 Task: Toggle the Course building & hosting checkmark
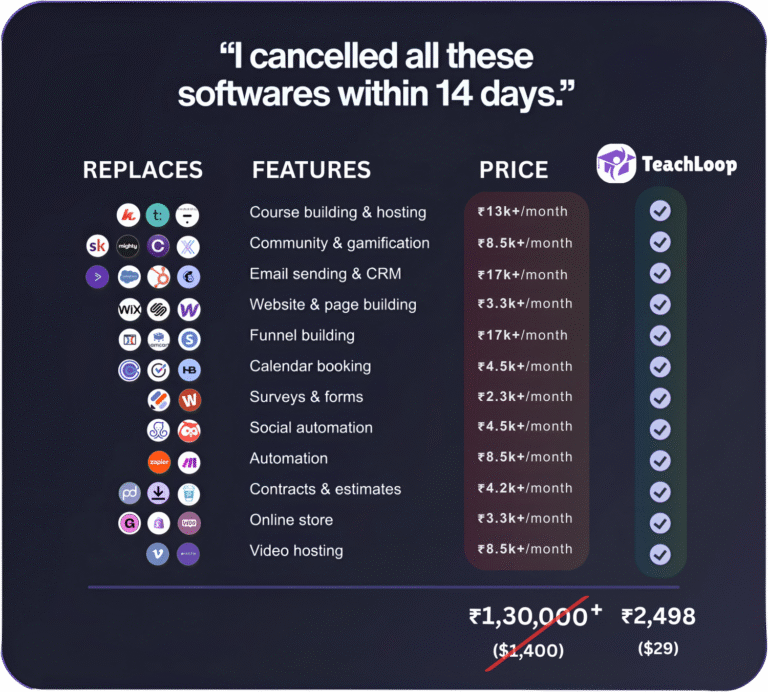point(659,211)
